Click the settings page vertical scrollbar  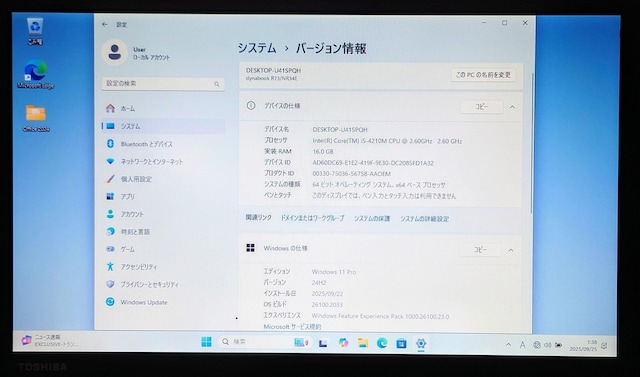532,143
